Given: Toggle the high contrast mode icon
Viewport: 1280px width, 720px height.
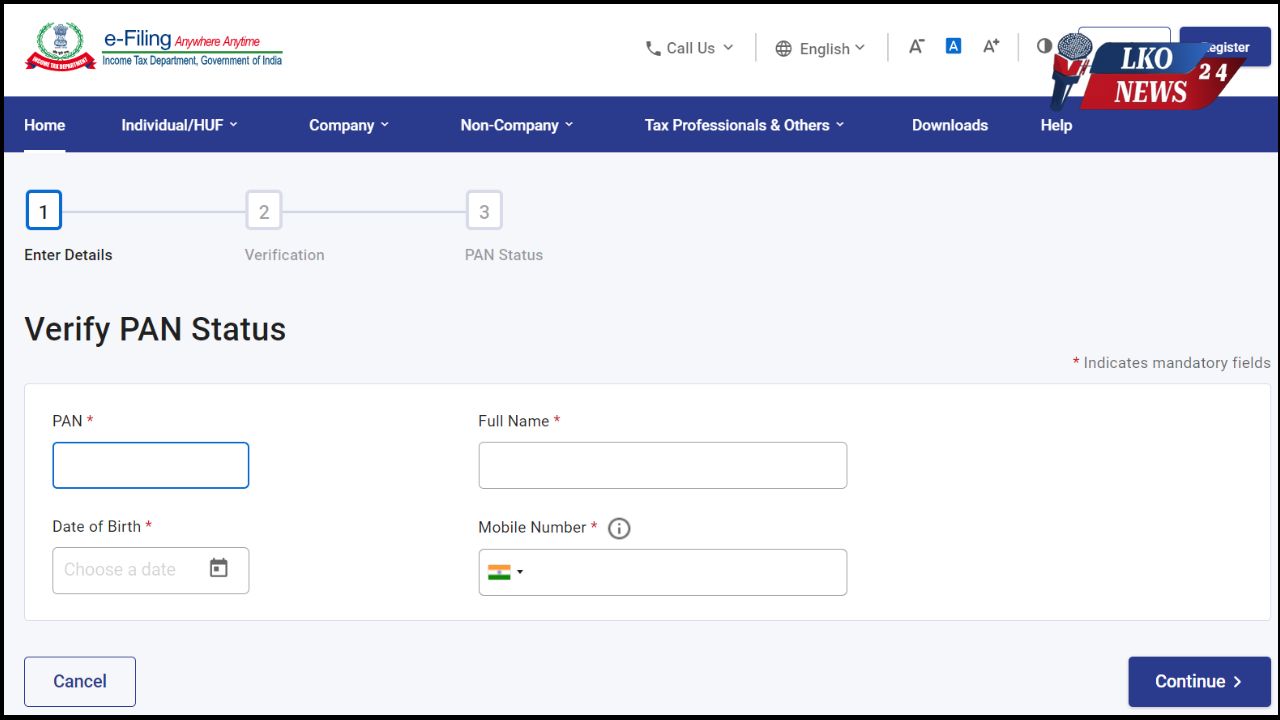Looking at the screenshot, I should tap(1044, 46).
